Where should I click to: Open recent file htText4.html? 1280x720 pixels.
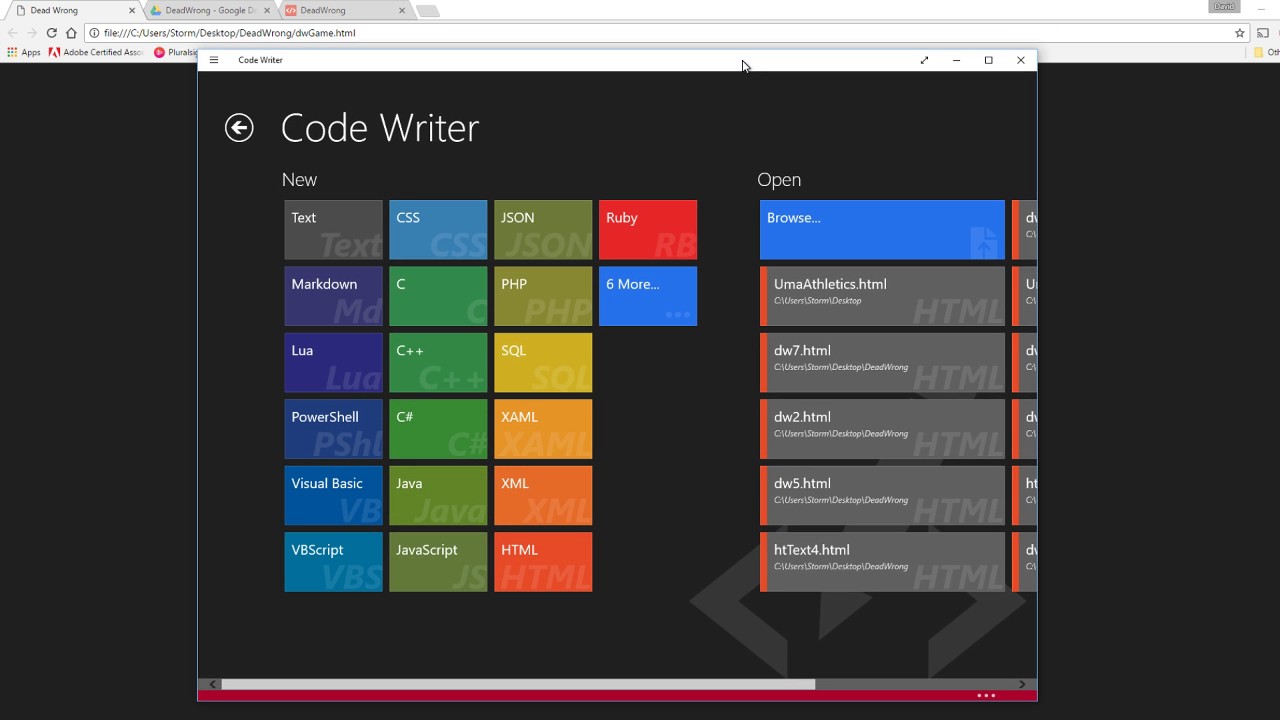tap(882, 562)
